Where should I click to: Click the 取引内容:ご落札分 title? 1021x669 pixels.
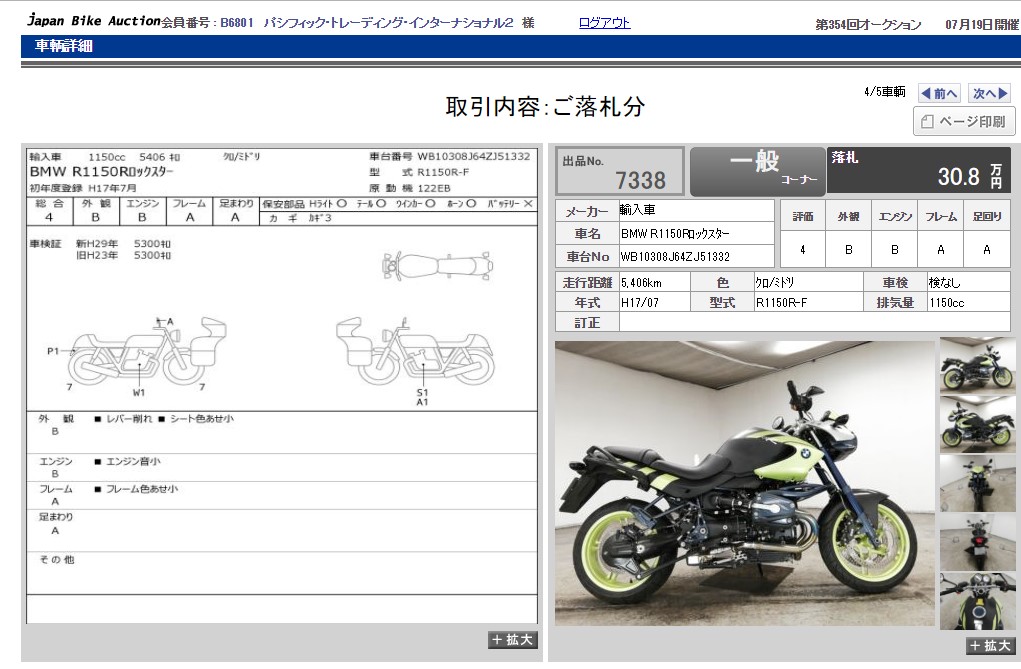pos(545,106)
